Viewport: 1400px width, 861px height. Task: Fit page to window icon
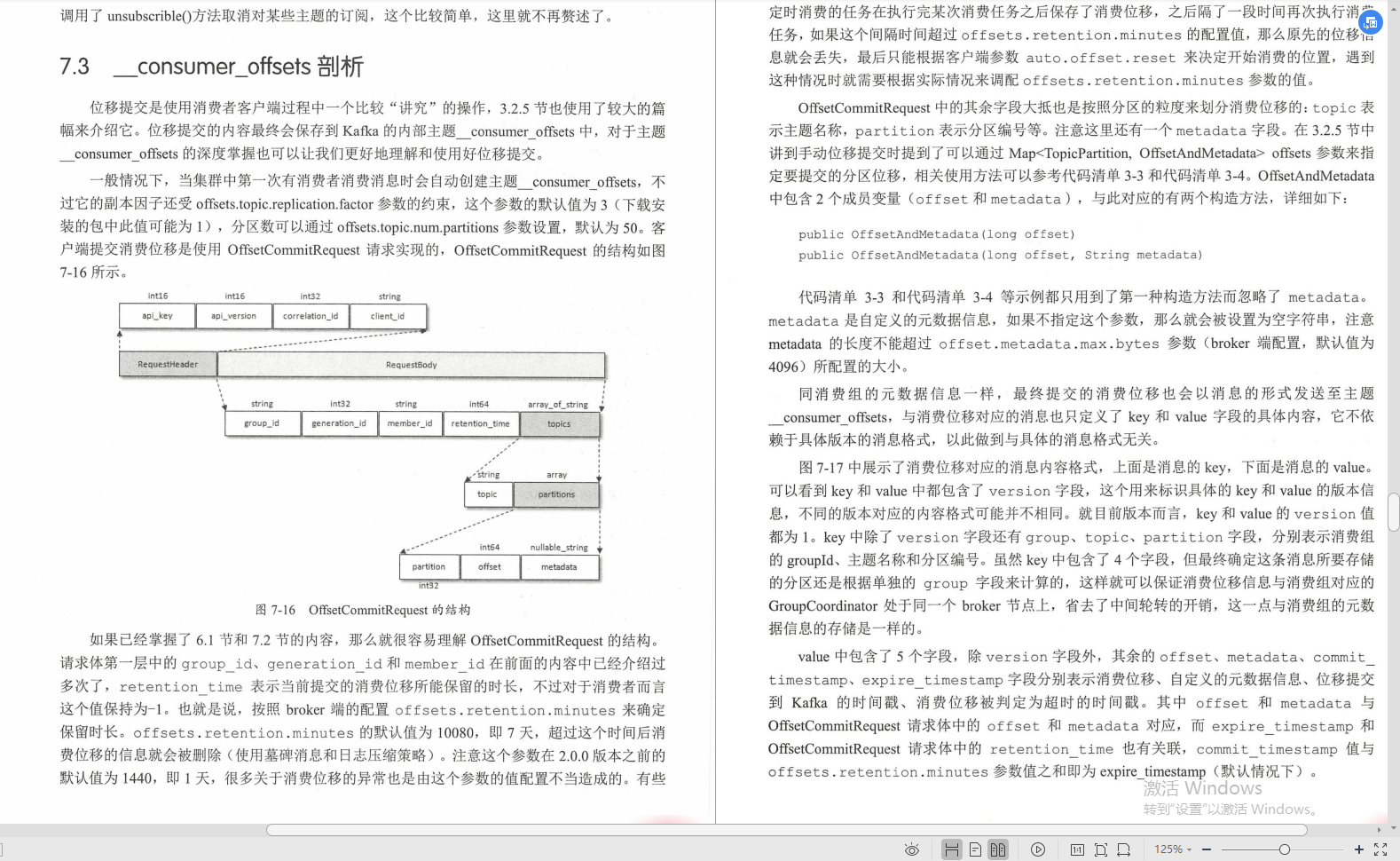[x=1101, y=849]
